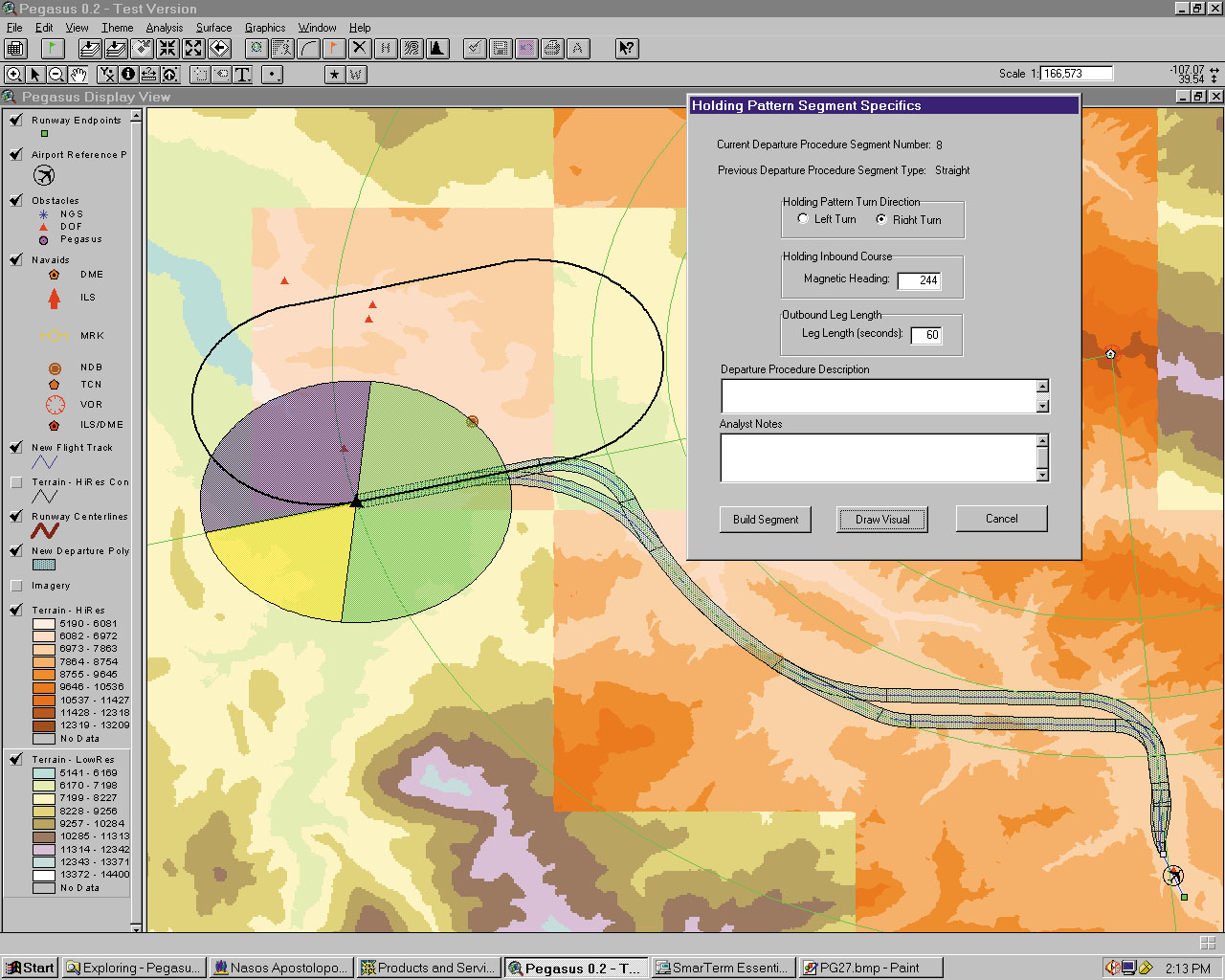1225x980 pixels.
Task: Click the Leg Length seconds field
Action: (x=926, y=335)
